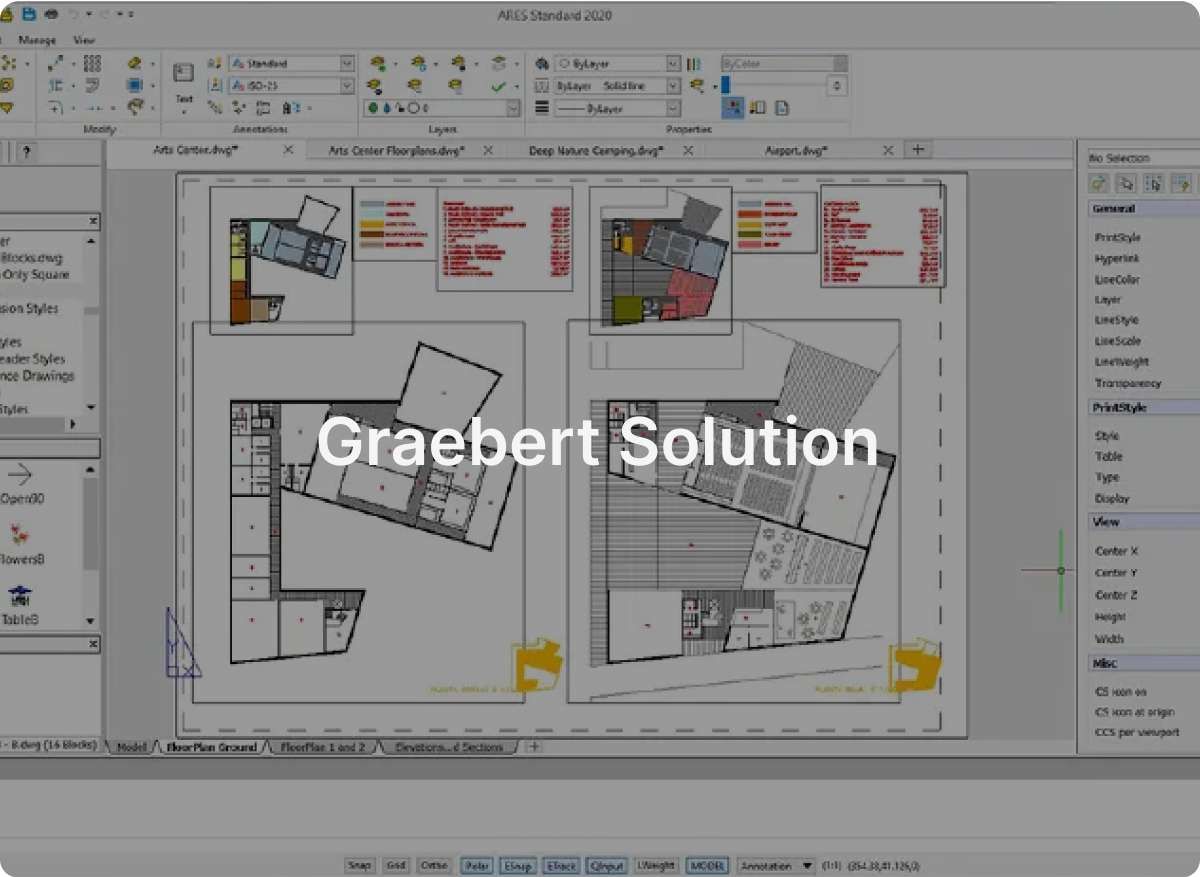Close the Airport.dwg tab
Image resolution: width=1200 pixels, height=877 pixels.
(888, 150)
